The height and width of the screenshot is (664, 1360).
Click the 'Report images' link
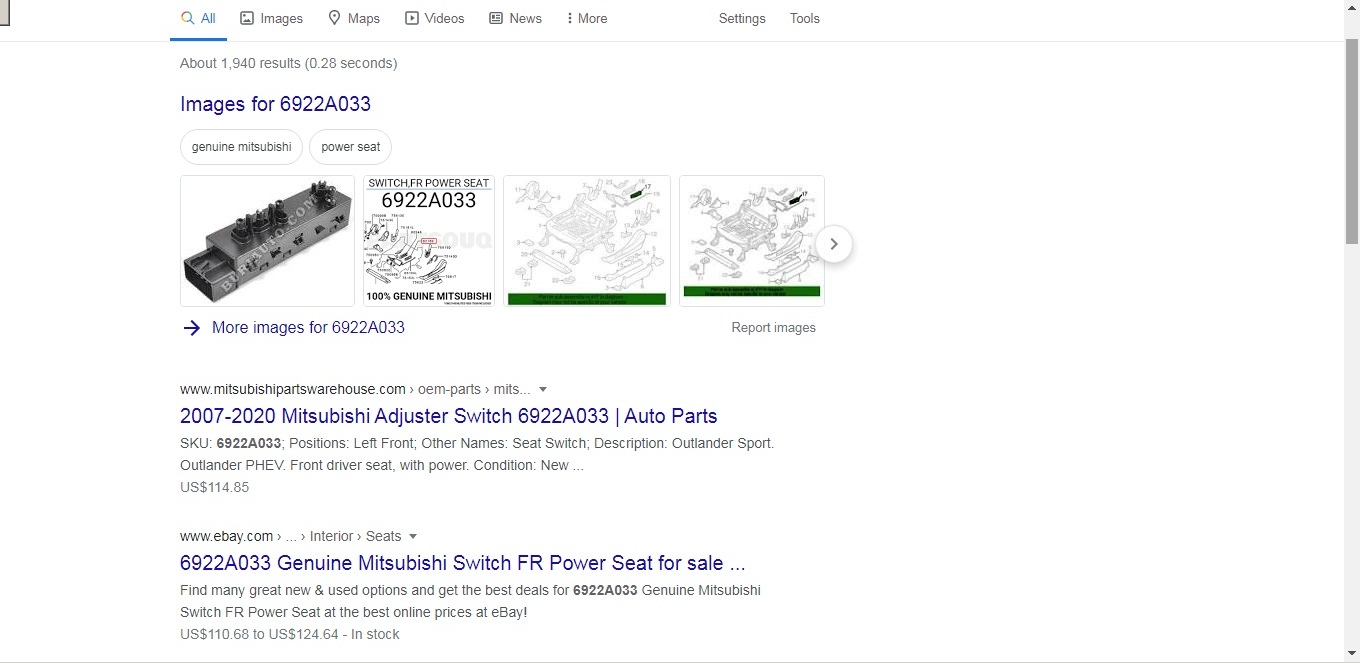click(773, 328)
